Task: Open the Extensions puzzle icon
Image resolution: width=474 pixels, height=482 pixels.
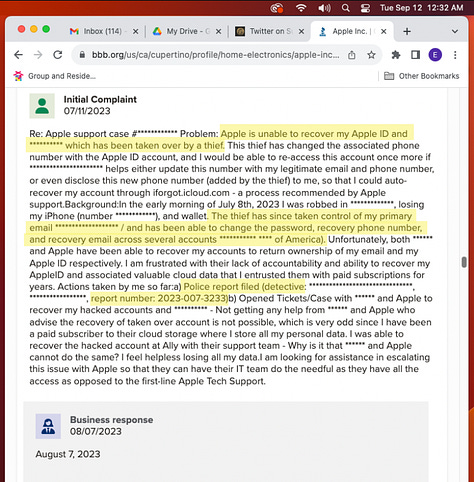Action: (396, 55)
